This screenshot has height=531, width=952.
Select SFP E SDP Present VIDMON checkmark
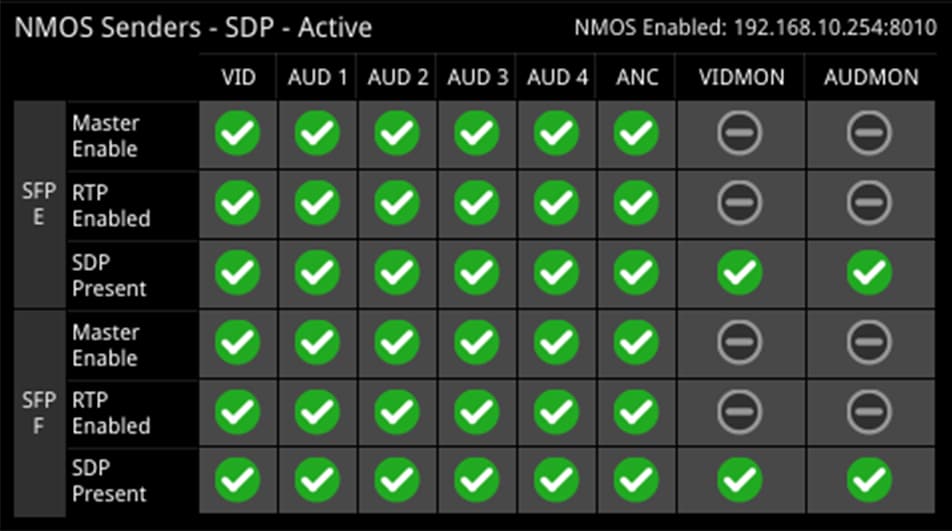pyautogui.click(x=740, y=272)
